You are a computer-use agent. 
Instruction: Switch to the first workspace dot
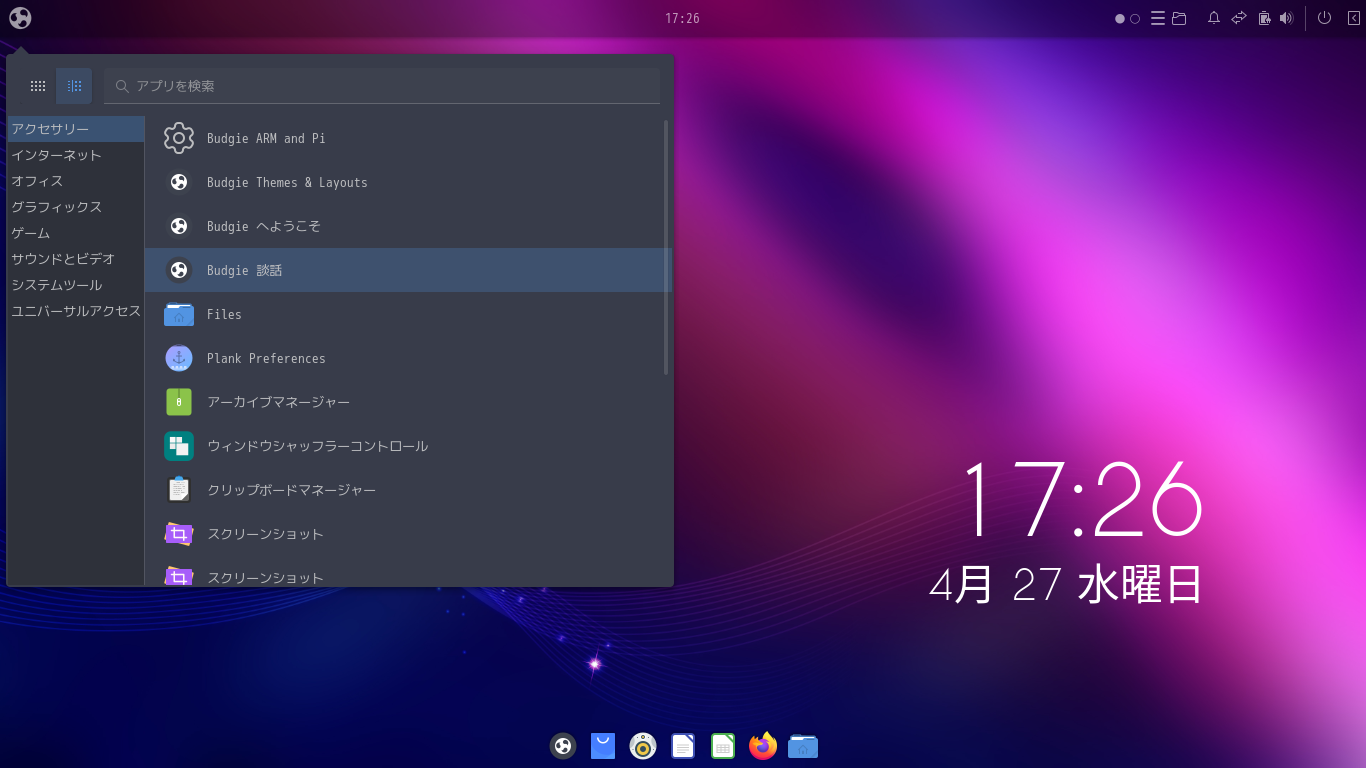(x=1120, y=19)
